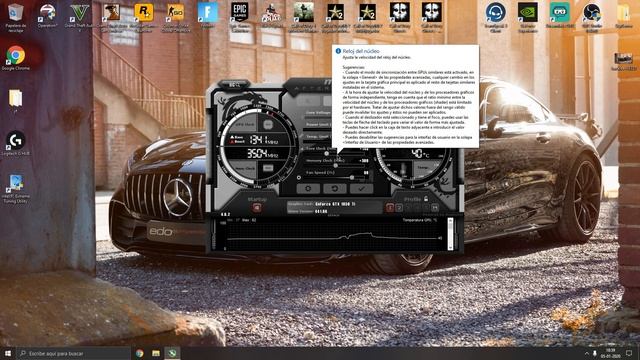Open the Epic Games Launcher shortcut
The height and width of the screenshot is (360, 640).
(x=240, y=17)
